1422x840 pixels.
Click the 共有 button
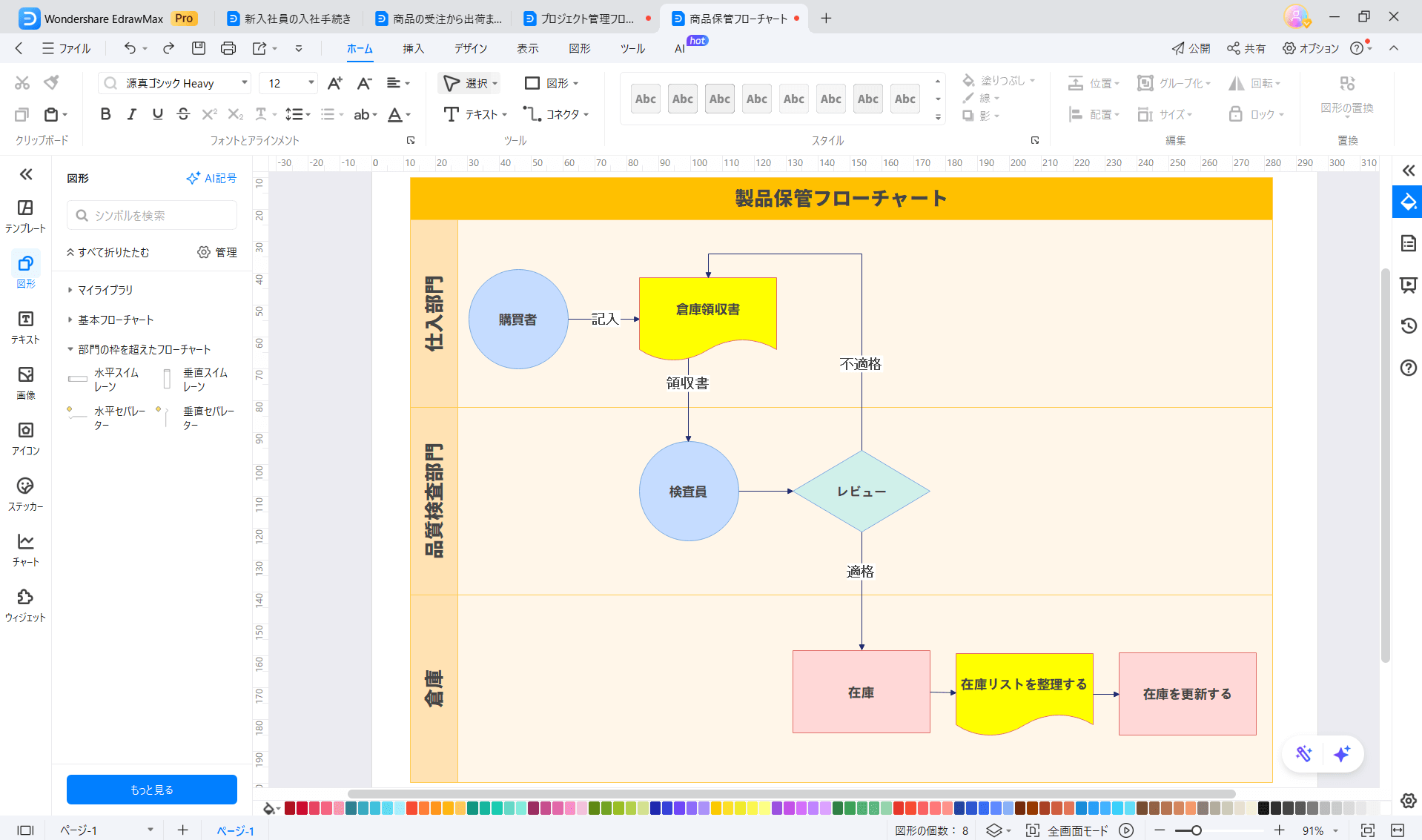[x=1246, y=48]
